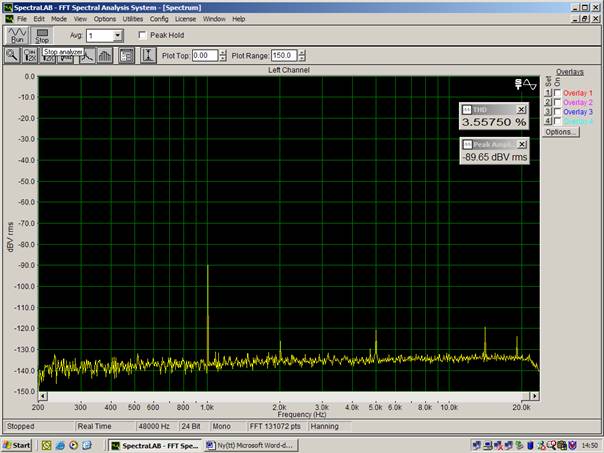Click the split view panel icon

pos(126,56)
